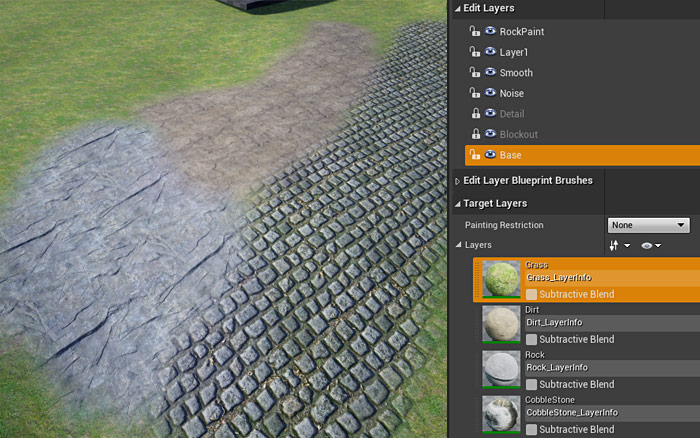Toggle visibility of Detail layer
The image size is (700, 438).
pos(490,113)
